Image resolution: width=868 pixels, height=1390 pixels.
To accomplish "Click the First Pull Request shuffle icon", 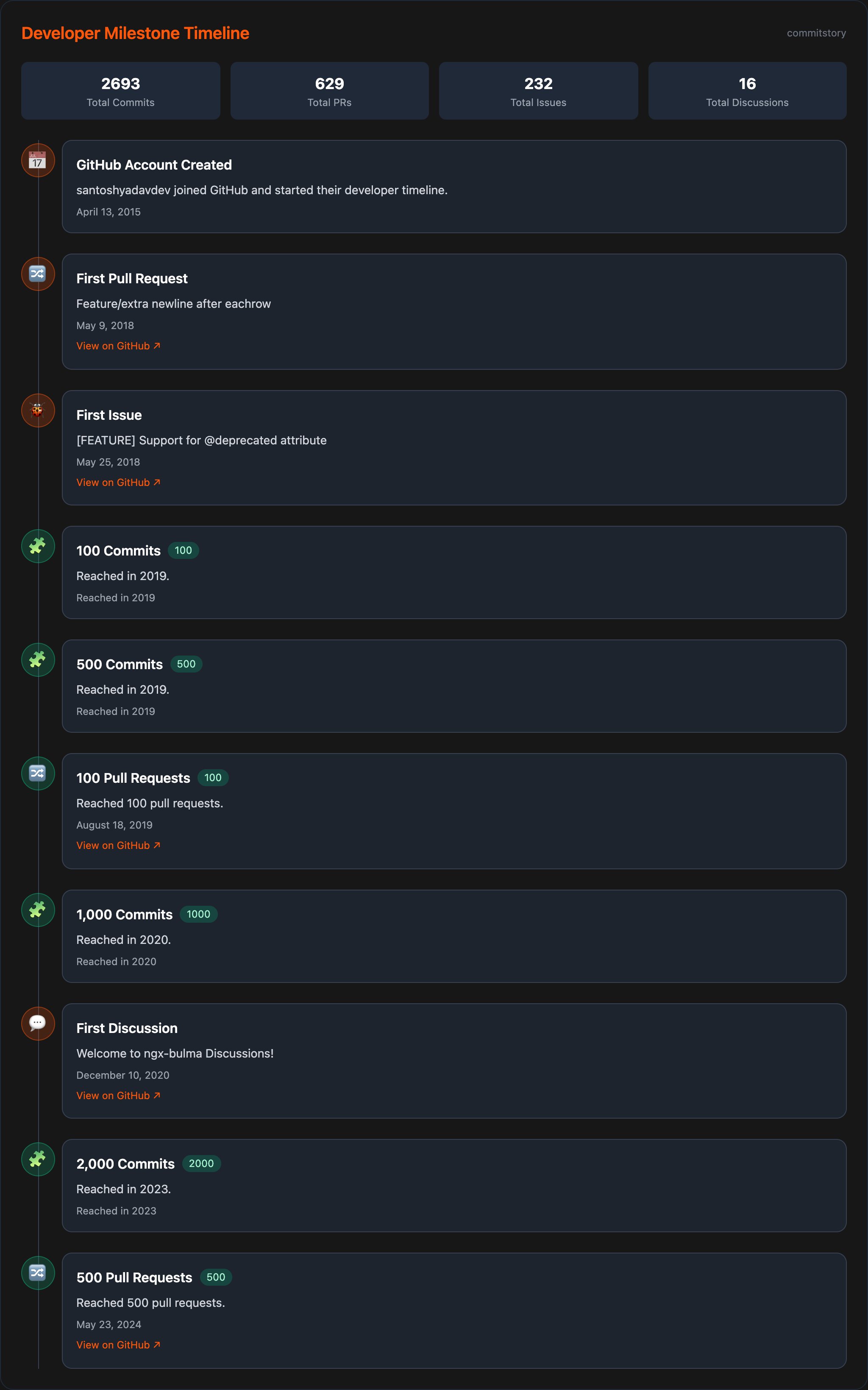I will point(38,274).
